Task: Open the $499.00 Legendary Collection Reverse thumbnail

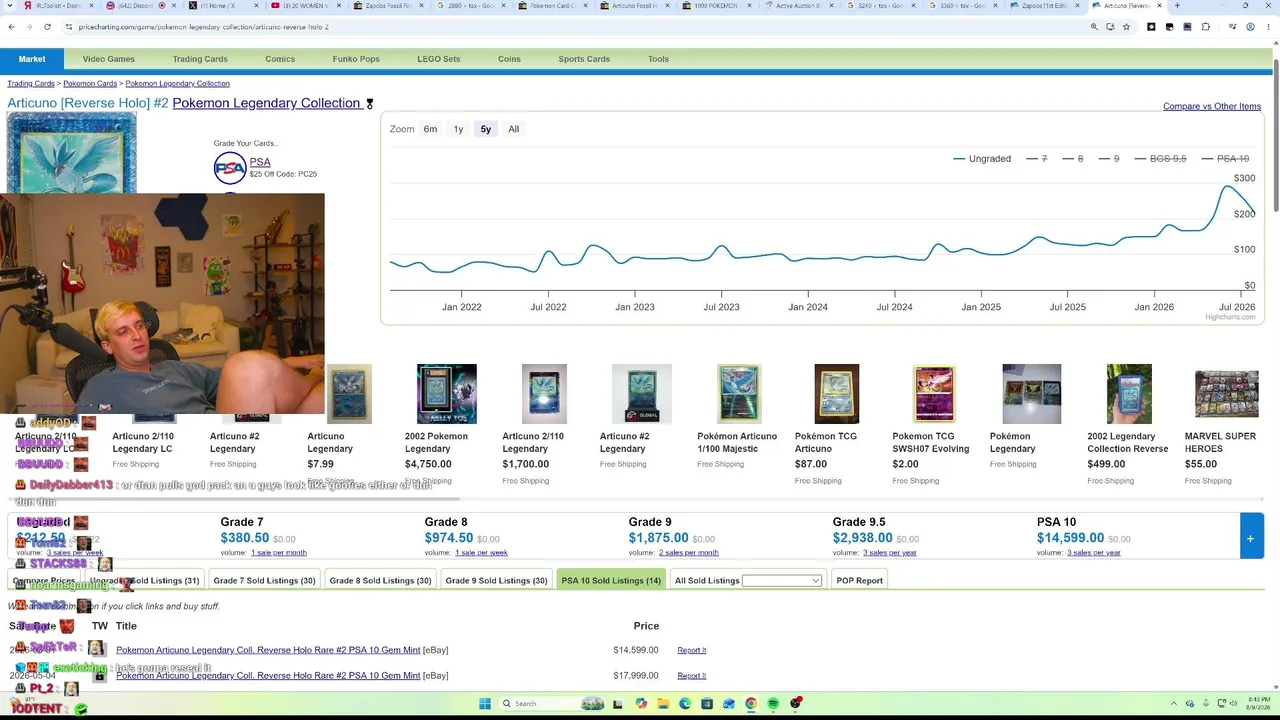Action: coord(1129,394)
